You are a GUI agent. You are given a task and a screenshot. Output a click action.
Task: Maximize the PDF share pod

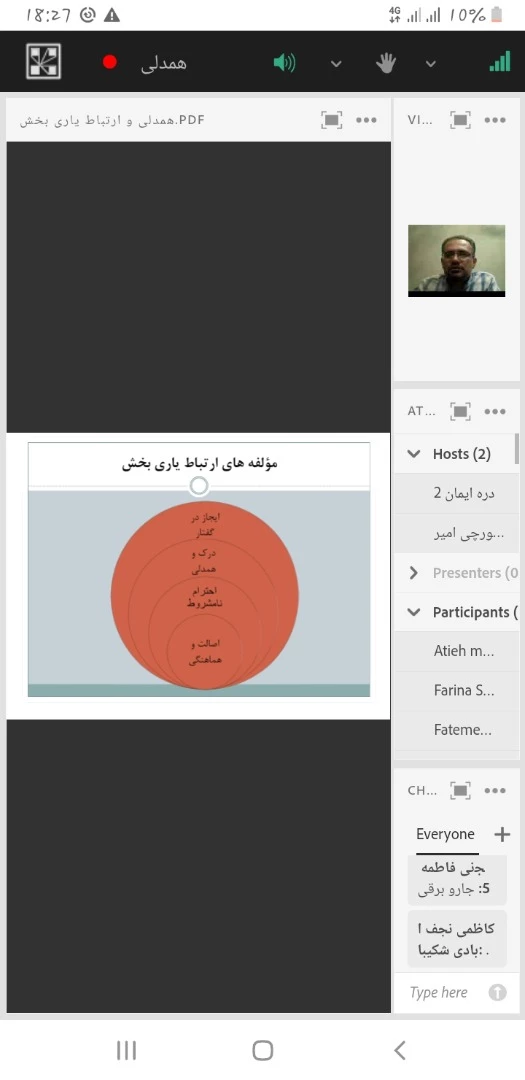pos(331,120)
